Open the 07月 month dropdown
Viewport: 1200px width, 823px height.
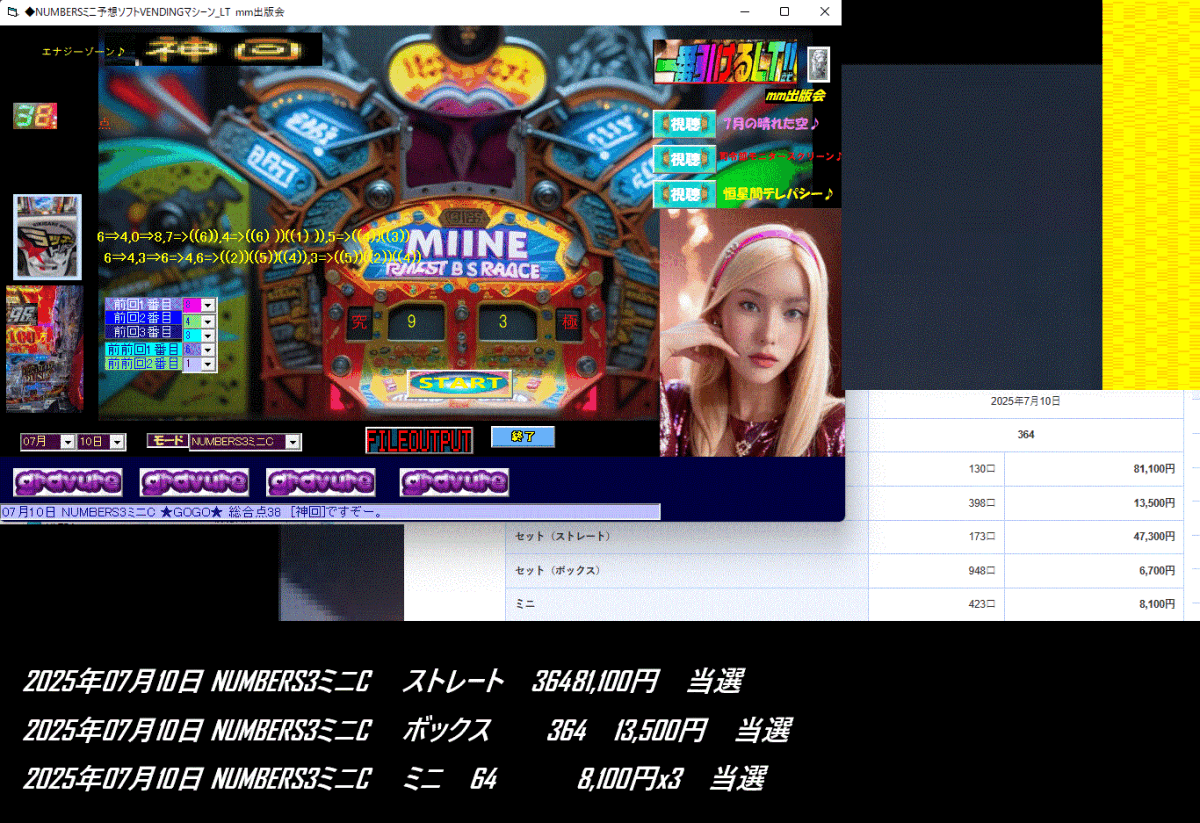tap(68, 441)
